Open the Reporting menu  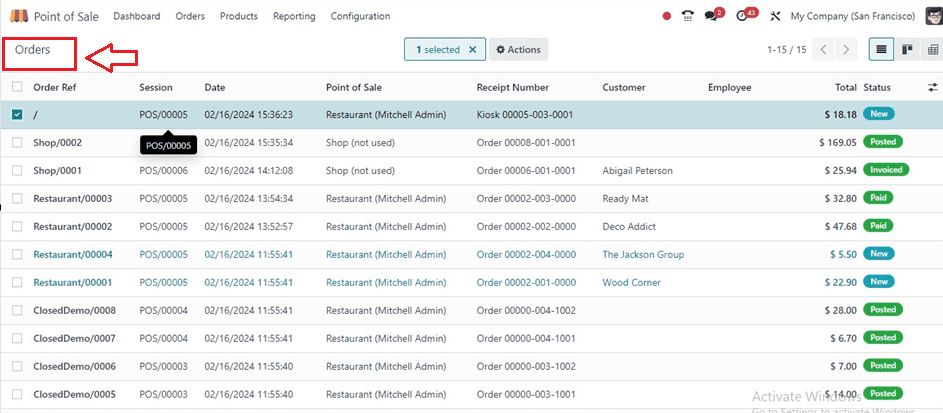coord(294,16)
